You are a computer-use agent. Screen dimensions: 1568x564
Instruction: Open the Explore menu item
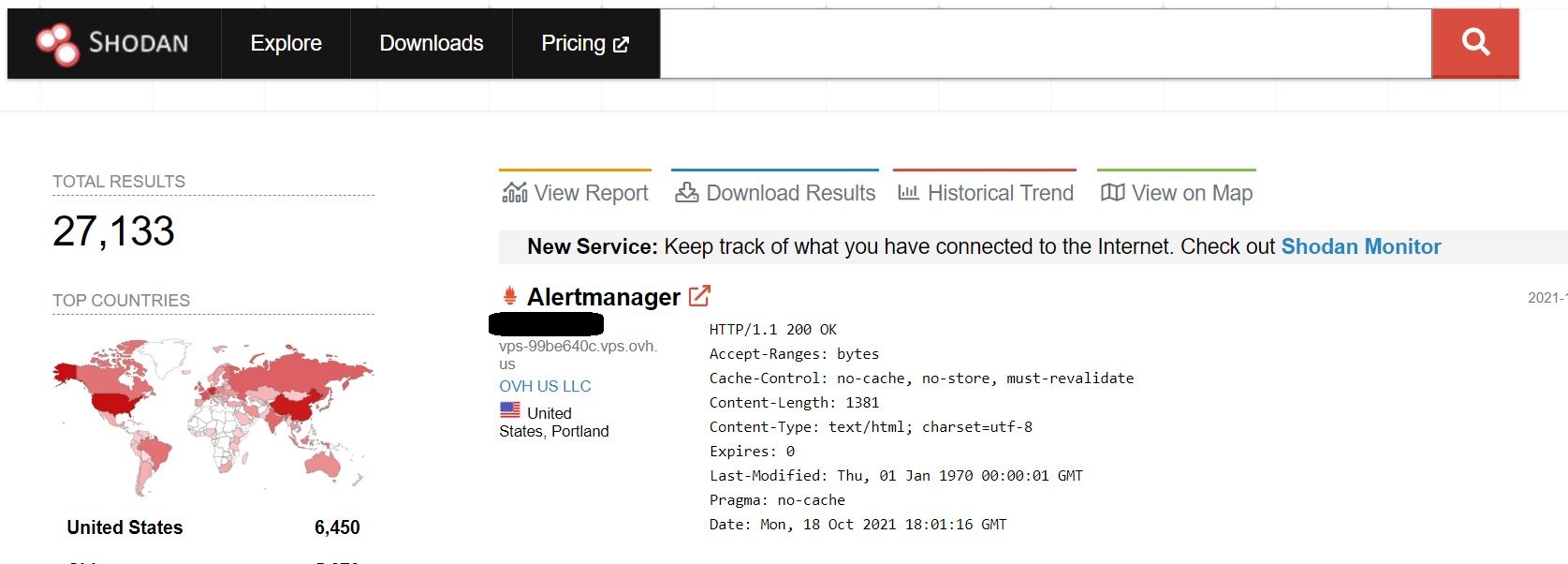tap(286, 43)
